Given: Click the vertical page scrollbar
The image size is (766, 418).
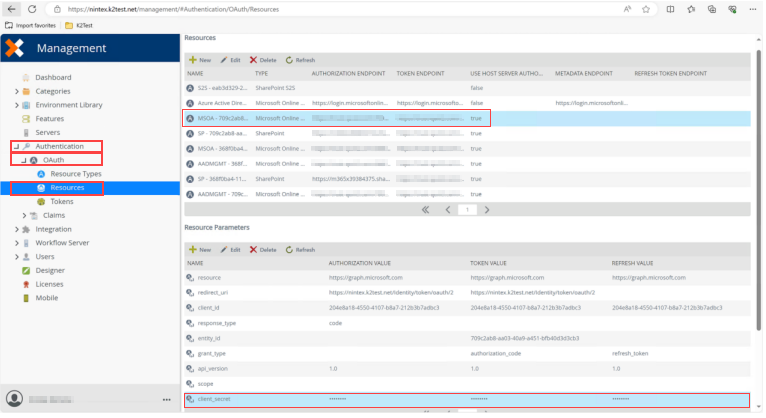Looking at the screenshot, I should click(759, 190).
